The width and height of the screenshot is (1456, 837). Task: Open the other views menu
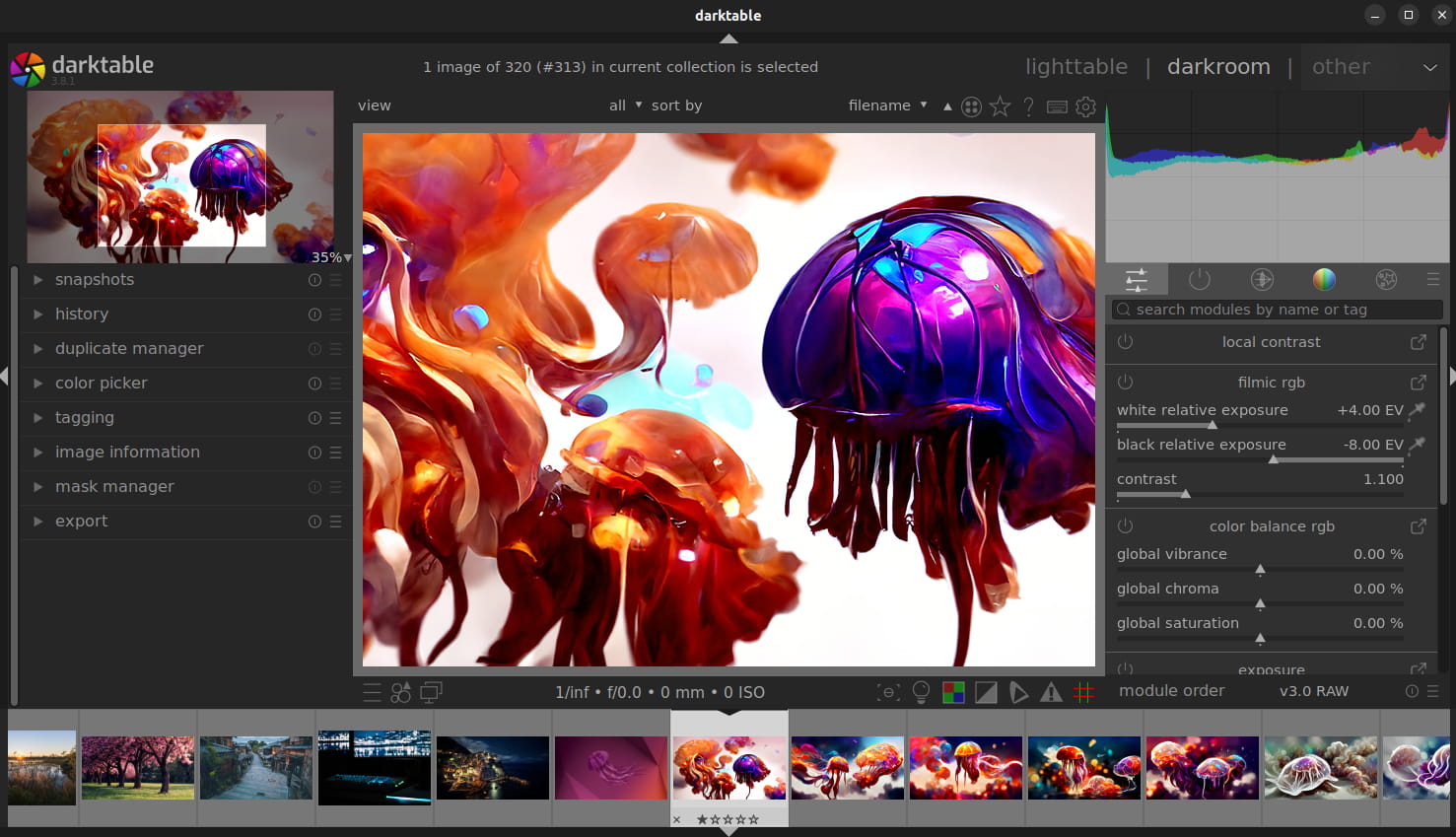coord(1374,67)
